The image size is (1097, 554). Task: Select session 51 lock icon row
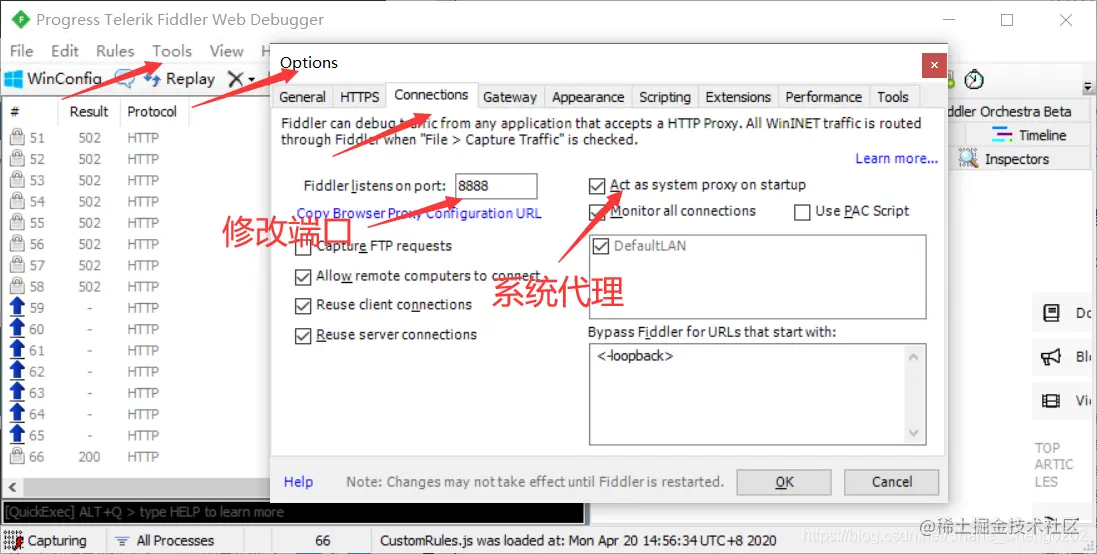click(136, 138)
